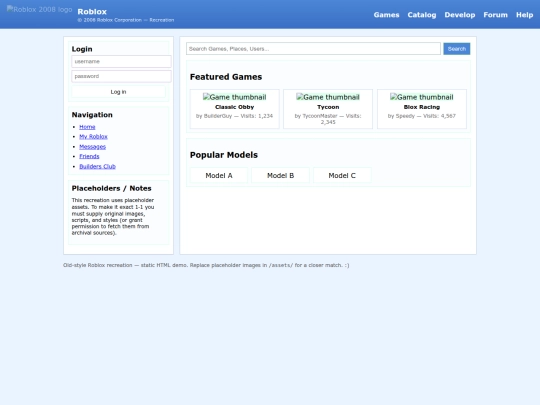
Task: Select the Model B card
Action: coord(280,175)
